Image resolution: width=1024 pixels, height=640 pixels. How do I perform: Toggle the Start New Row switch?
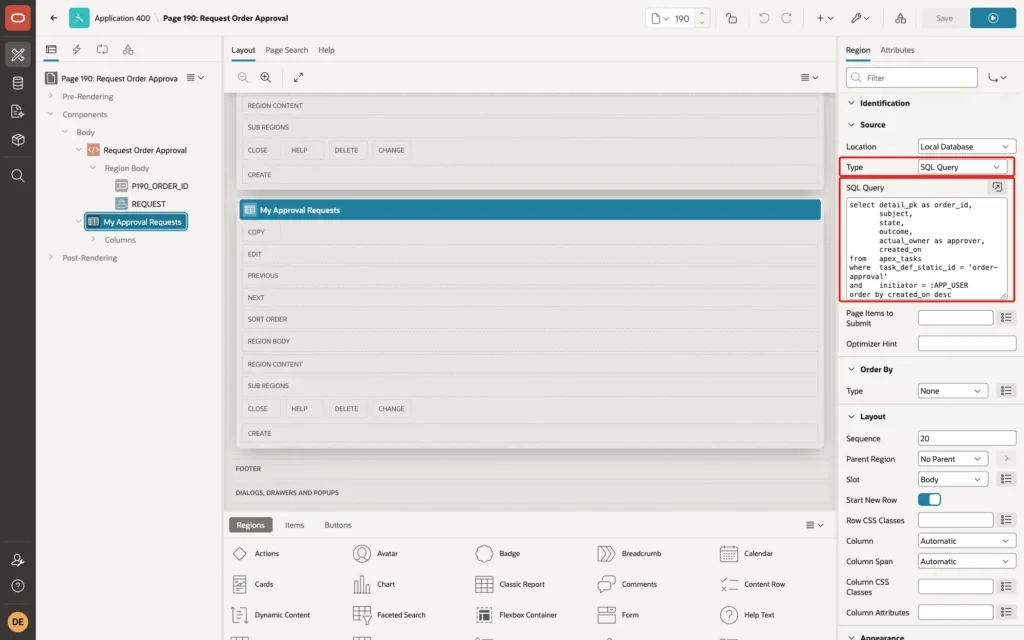click(929, 500)
